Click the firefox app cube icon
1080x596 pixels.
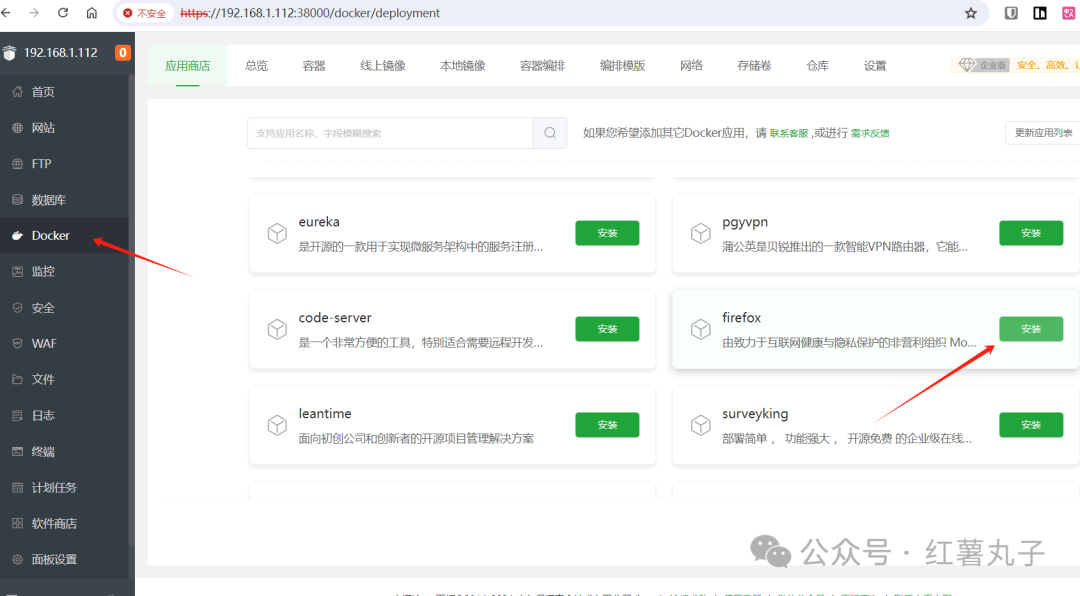pos(701,329)
